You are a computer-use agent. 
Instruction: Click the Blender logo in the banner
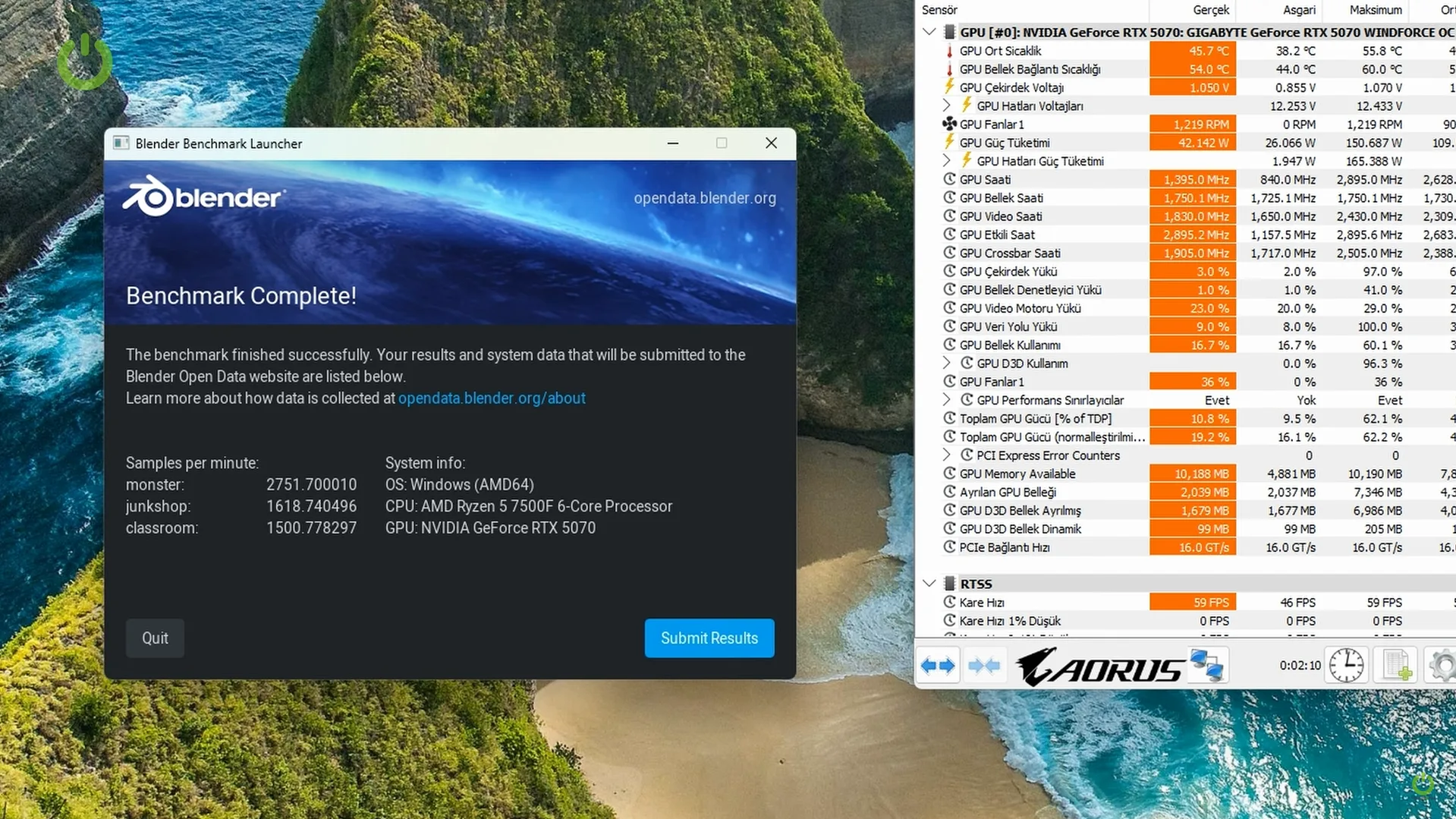tap(204, 197)
